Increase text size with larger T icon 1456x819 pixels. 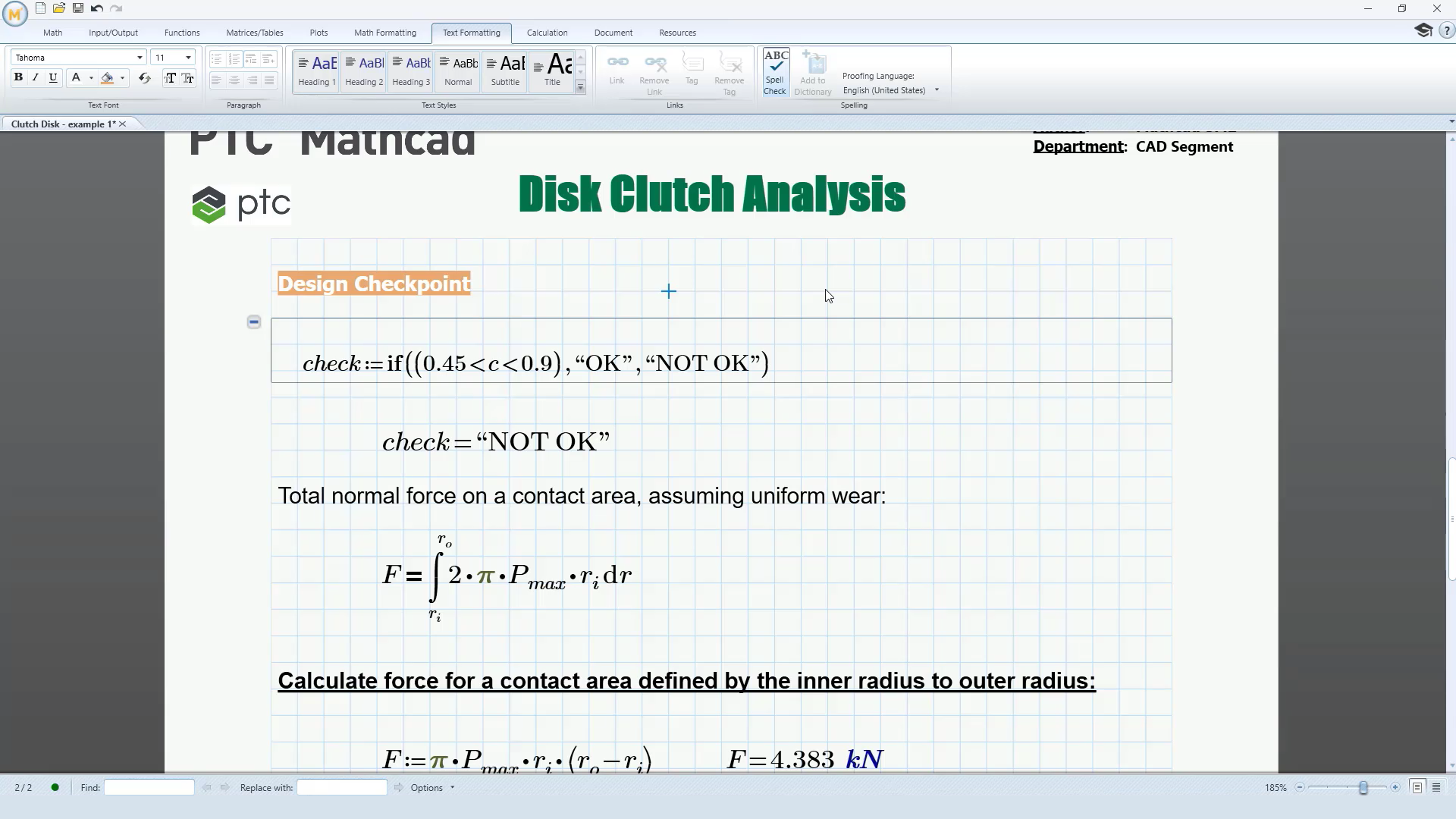(x=170, y=77)
